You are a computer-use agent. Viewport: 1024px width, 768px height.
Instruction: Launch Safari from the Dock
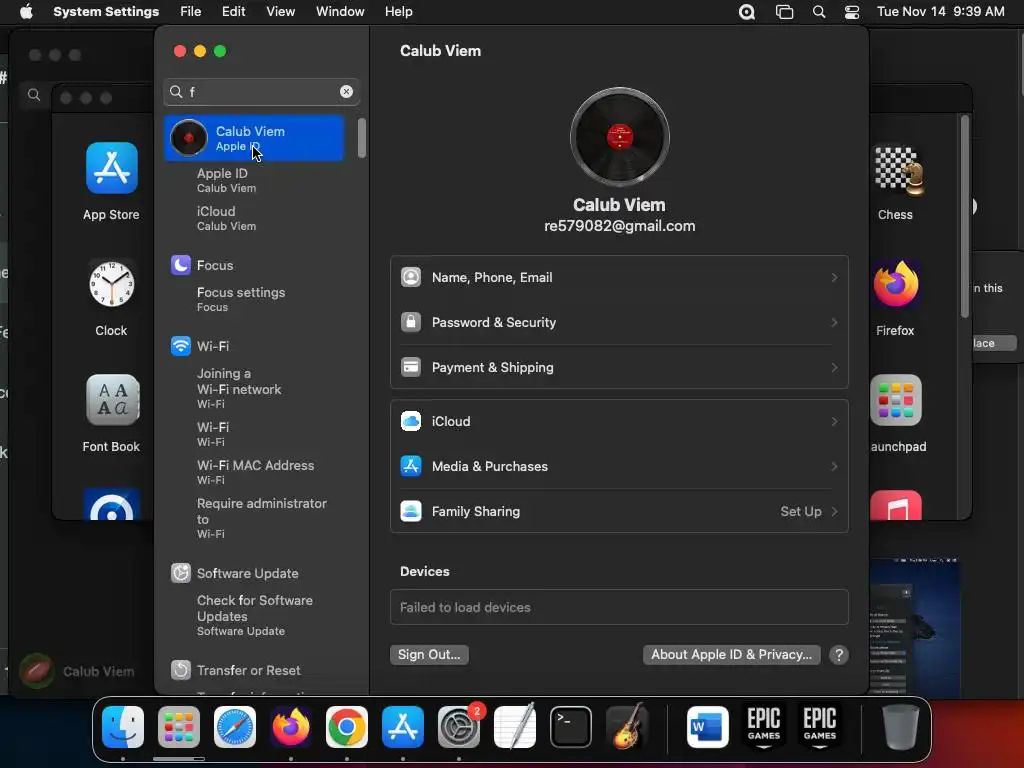(235, 727)
